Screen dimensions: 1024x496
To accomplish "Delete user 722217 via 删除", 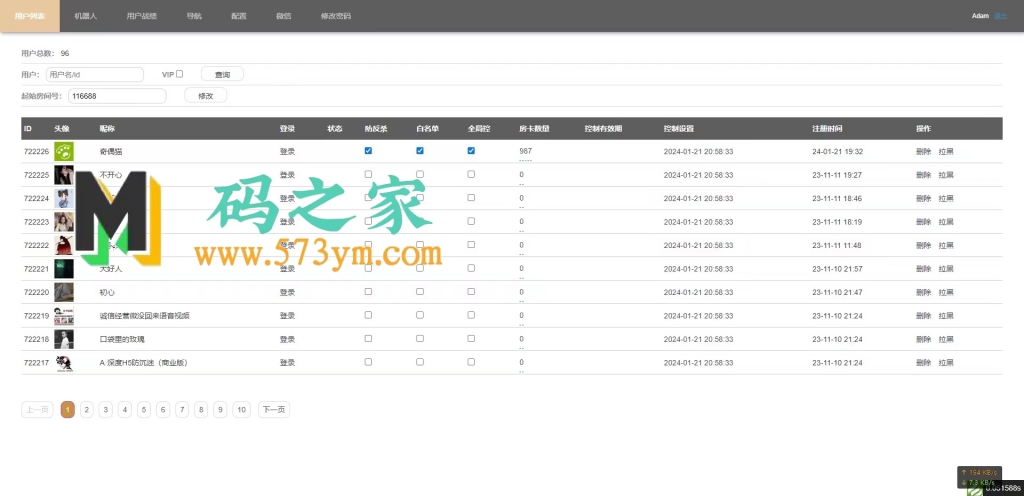I will point(923,363).
